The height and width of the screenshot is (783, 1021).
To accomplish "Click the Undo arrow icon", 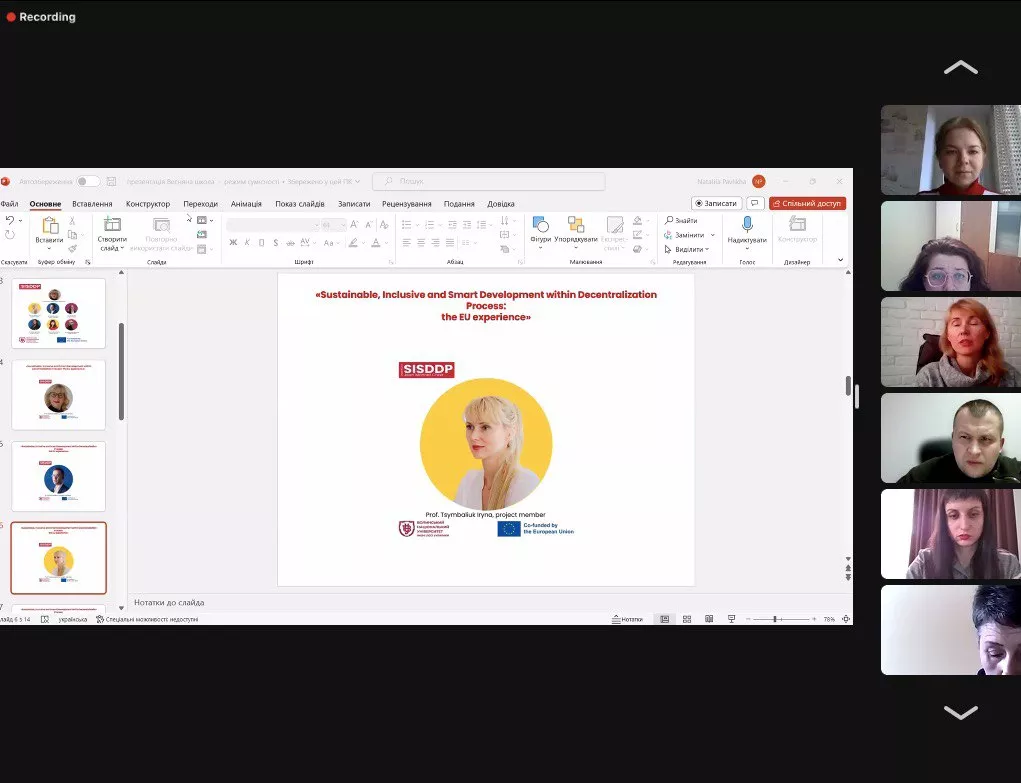I will [x=10, y=220].
